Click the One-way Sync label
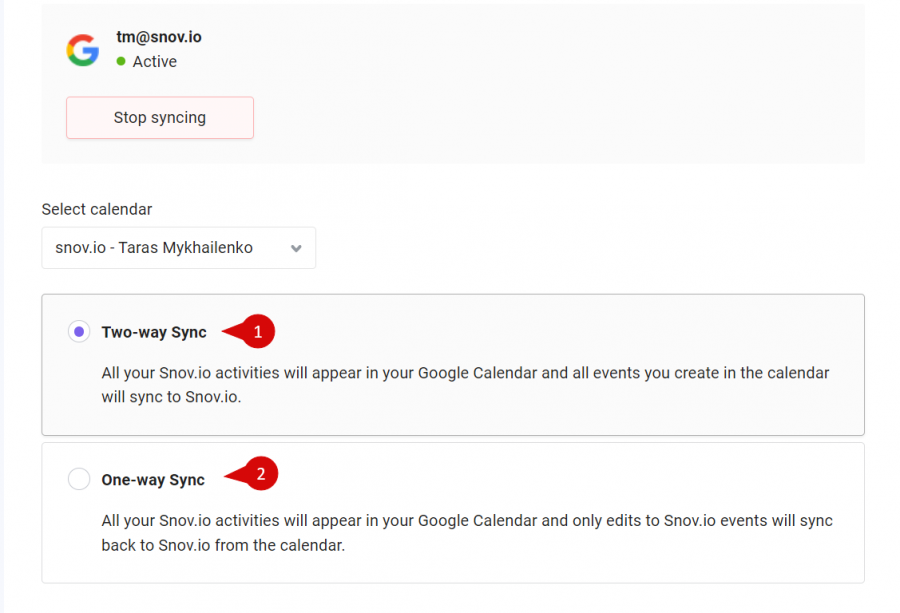Image resolution: width=900 pixels, height=613 pixels. (x=153, y=480)
